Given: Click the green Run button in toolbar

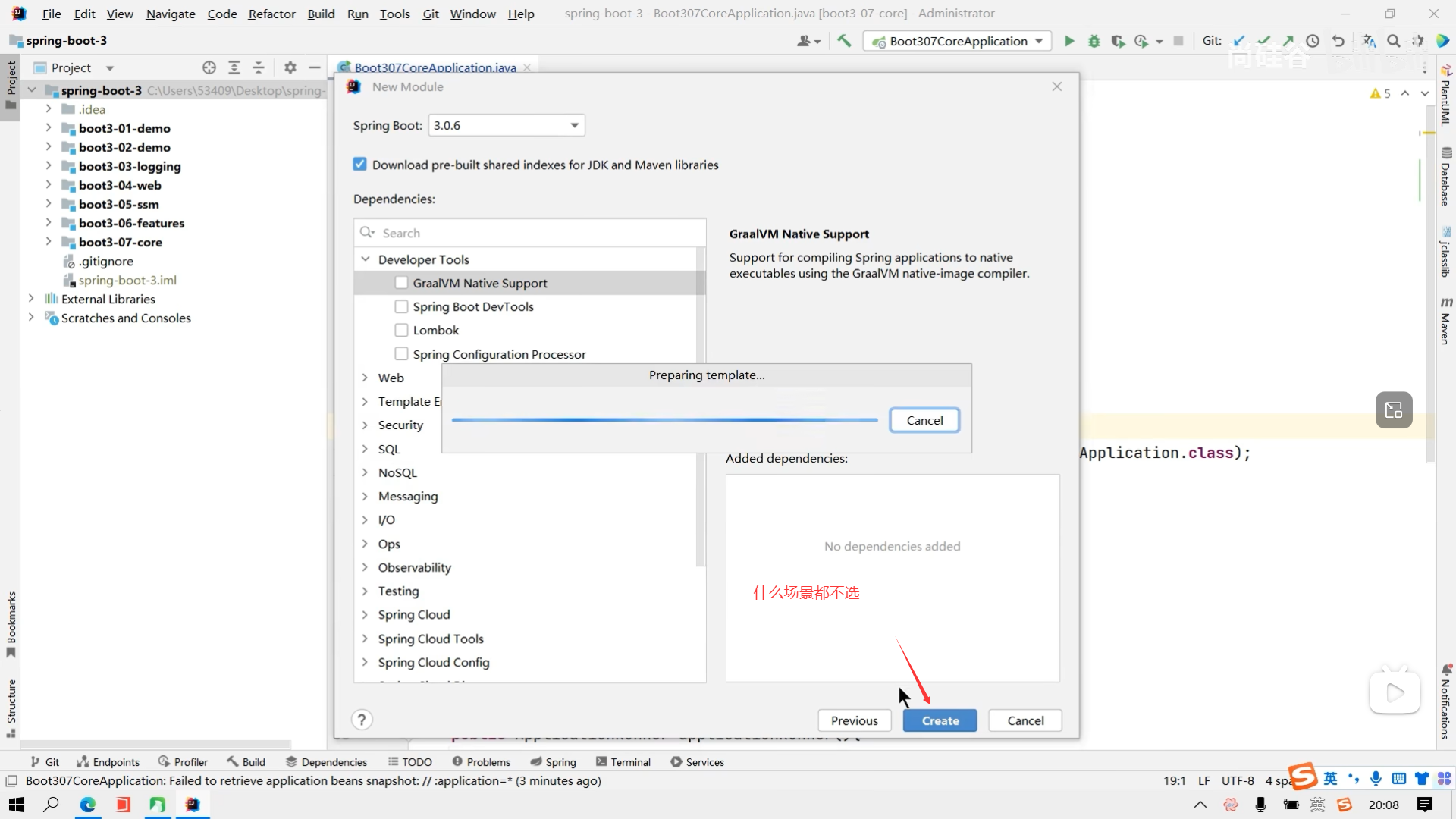Looking at the screenshot, I should (1069, 41).
